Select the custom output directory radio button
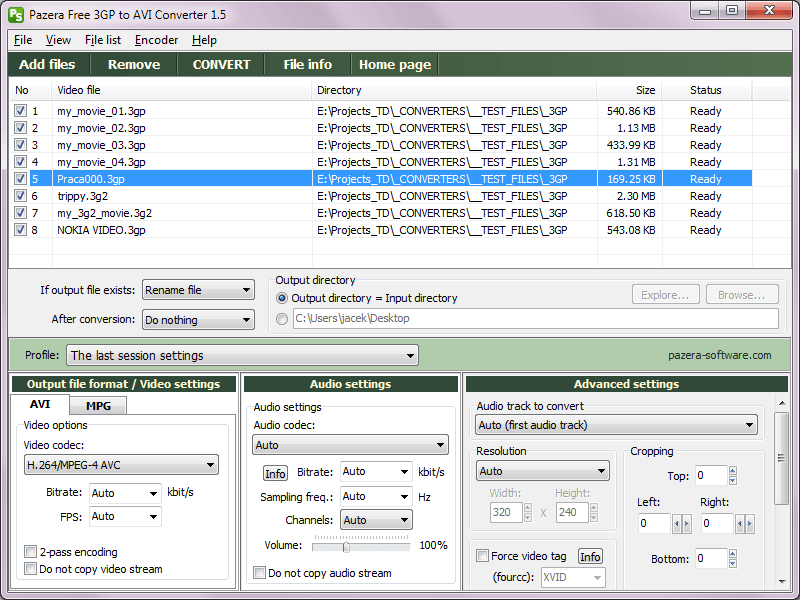Screen dimensions: 800x600 click(x=282, y=318)
